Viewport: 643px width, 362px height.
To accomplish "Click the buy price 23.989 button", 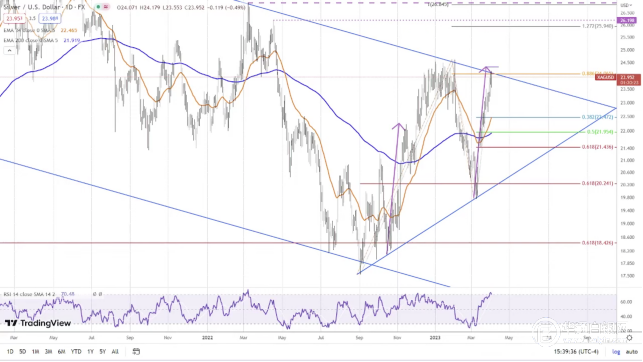I will coord(50,18).
